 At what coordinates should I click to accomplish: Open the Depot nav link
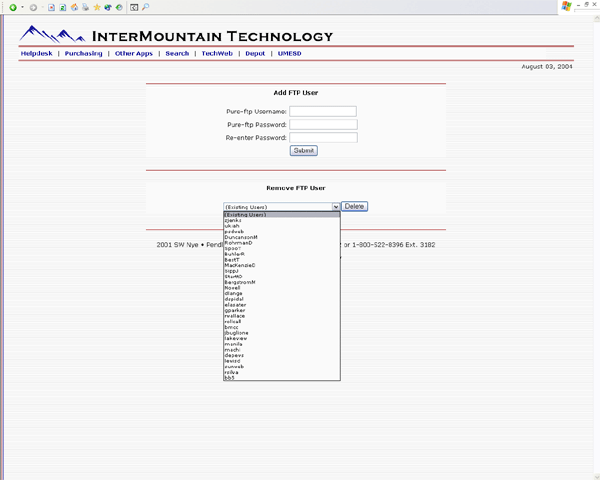pyautogui.click(x=255, y=54)
